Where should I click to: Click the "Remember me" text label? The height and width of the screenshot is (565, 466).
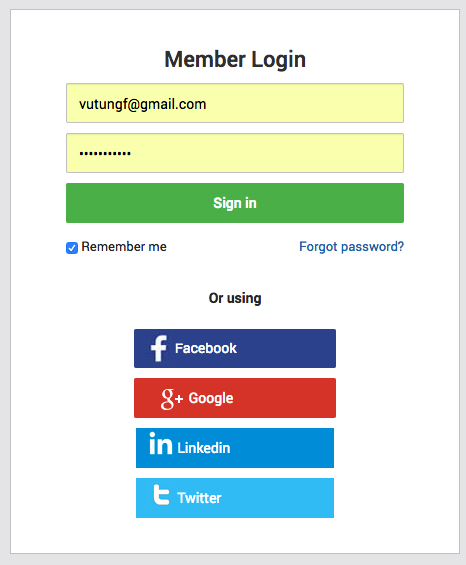click(x=124, y=247)
